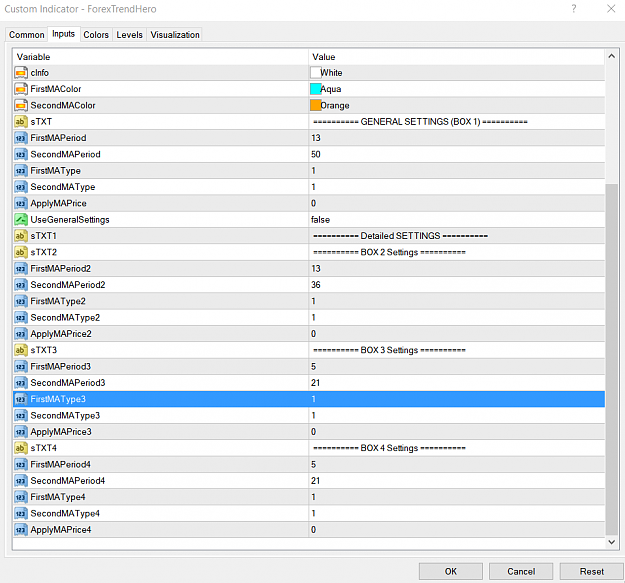This screenshot has width=625, height=583.
Task: Click the string icon beside sTXT2
Action: pos(21,252)
